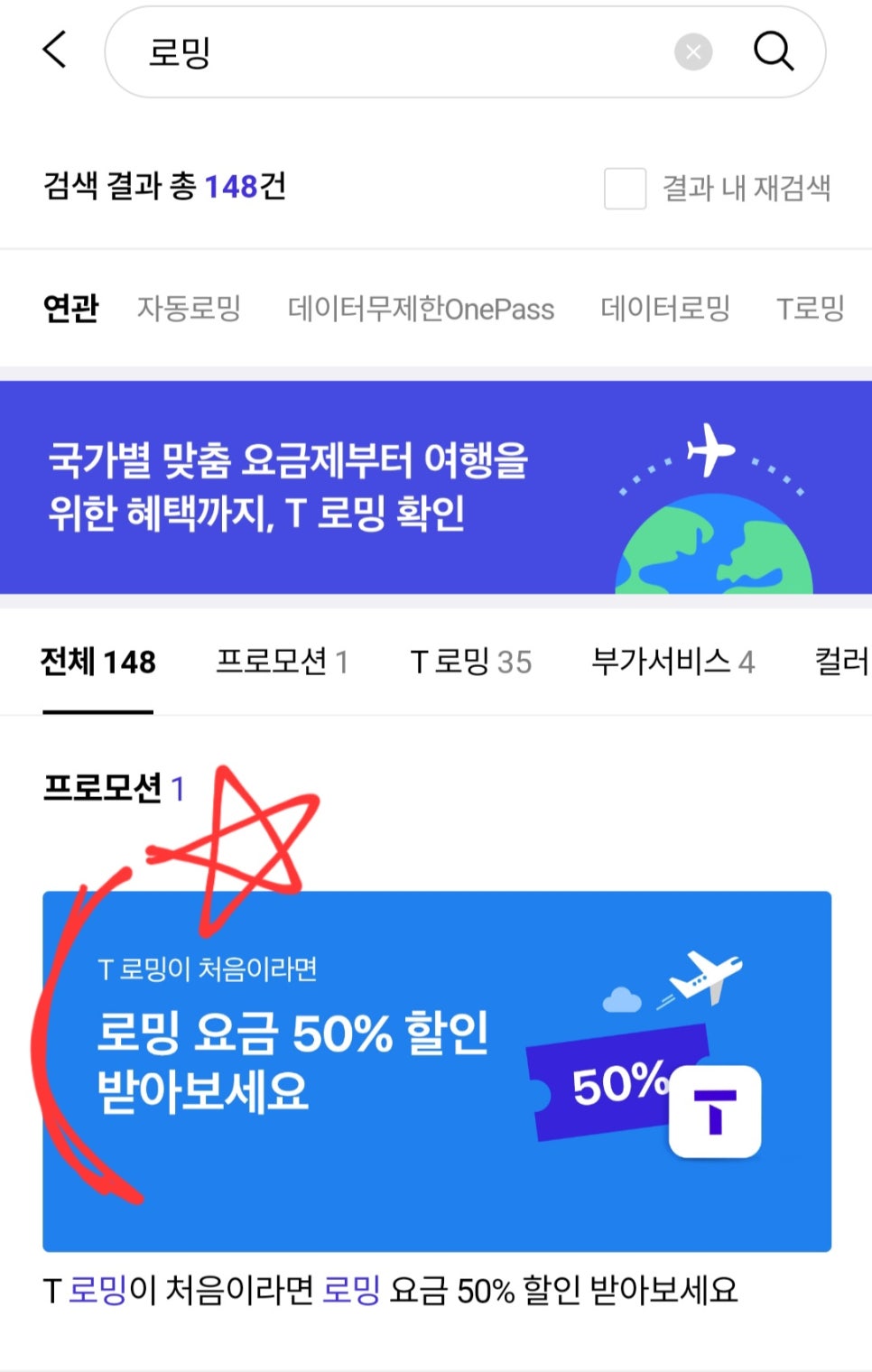
Task: Open the T 로밍 확인 purple banner
Action: point(436,487)
